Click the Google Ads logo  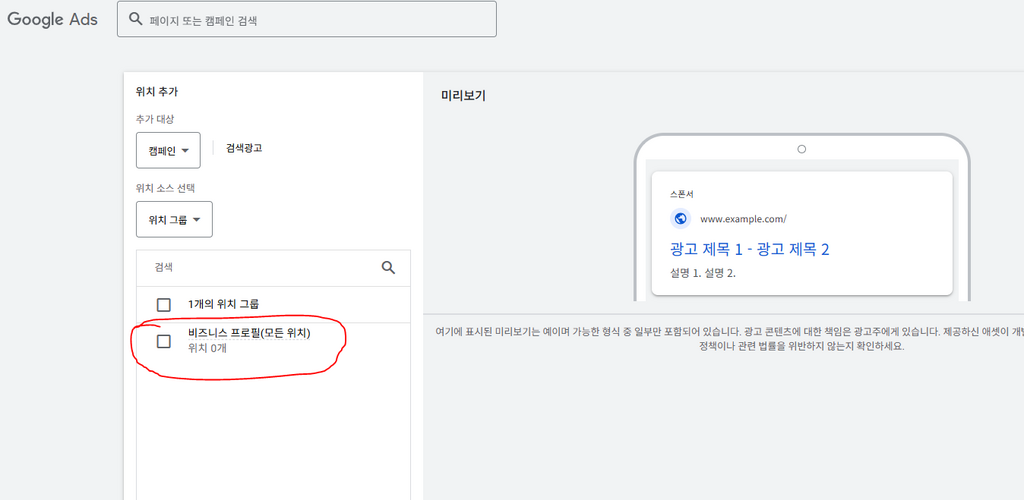pyautogui.click(x=52, y=20)
